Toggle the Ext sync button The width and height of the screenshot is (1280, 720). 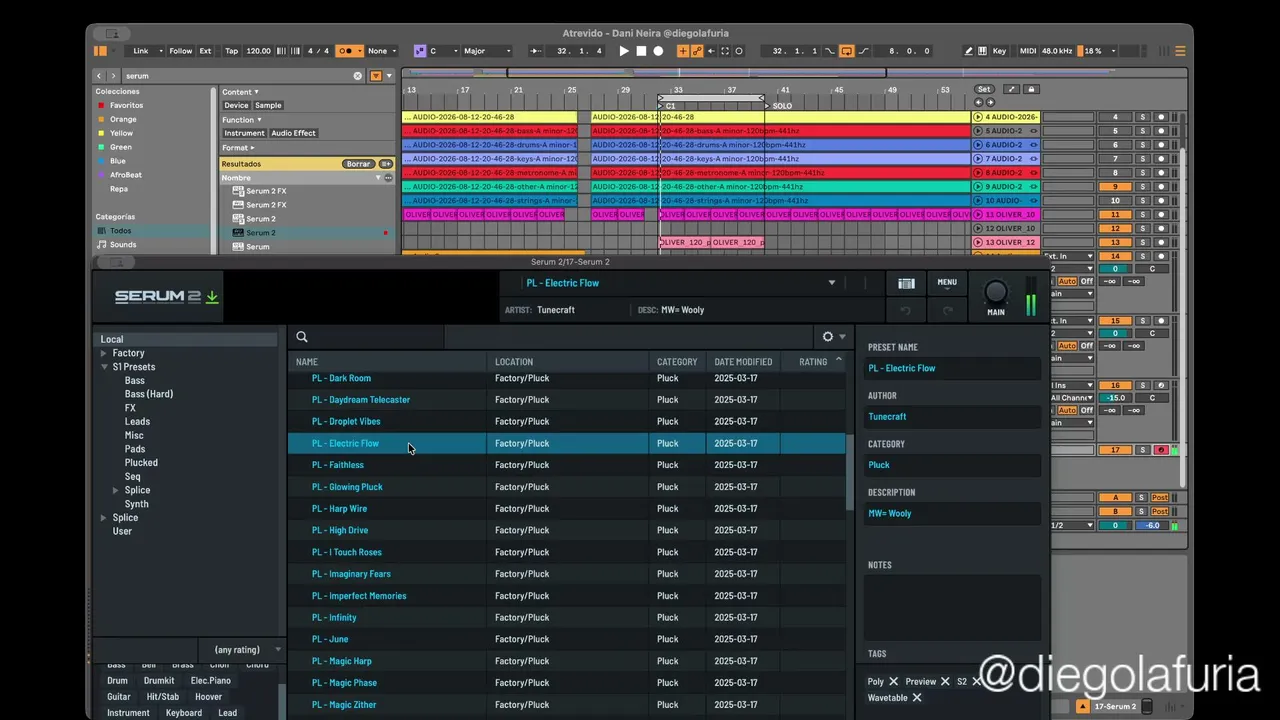point(205,51)
